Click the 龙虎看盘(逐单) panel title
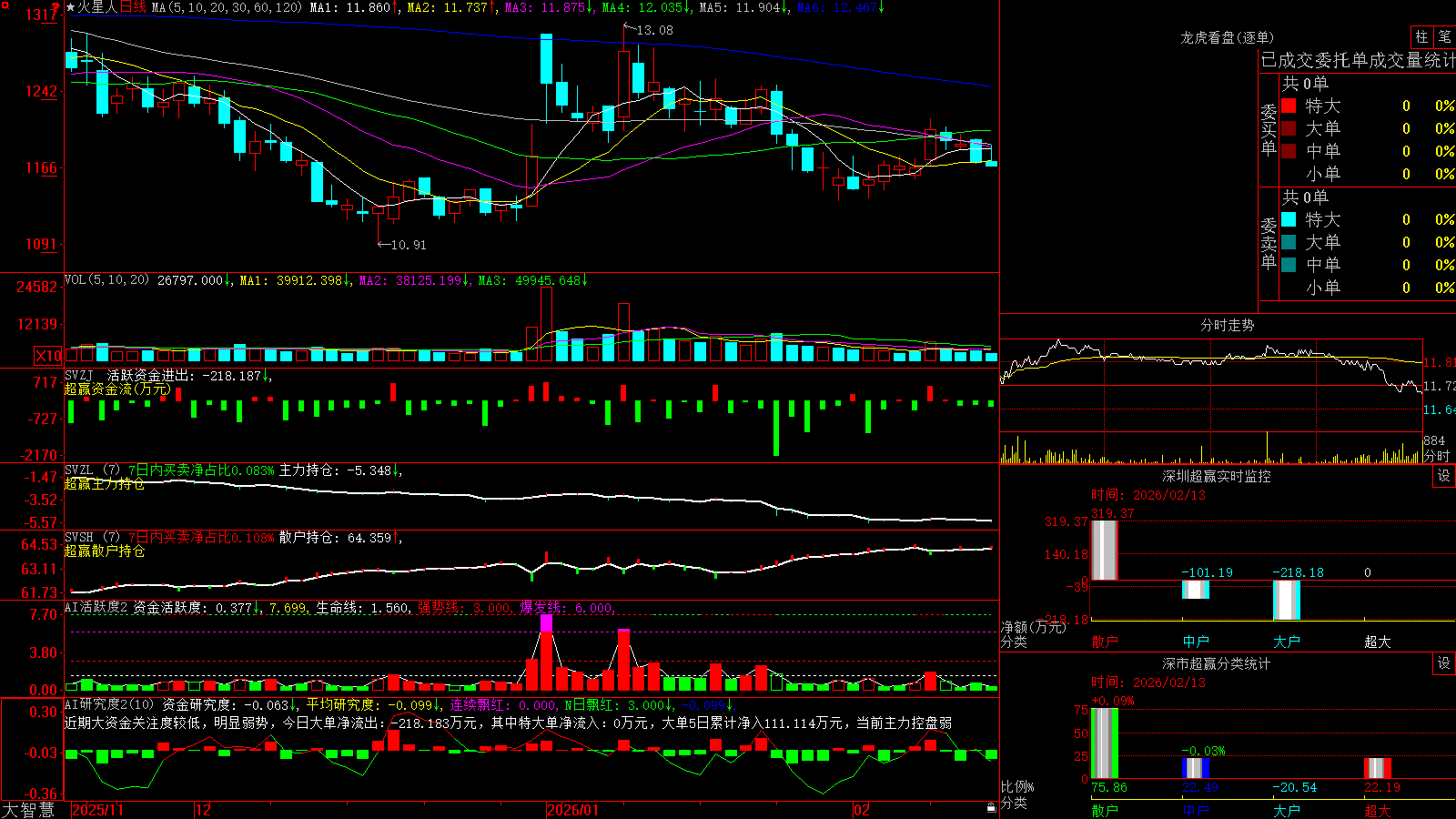The height and width of the screenshot is (819, 1456). coord(1227,37)
